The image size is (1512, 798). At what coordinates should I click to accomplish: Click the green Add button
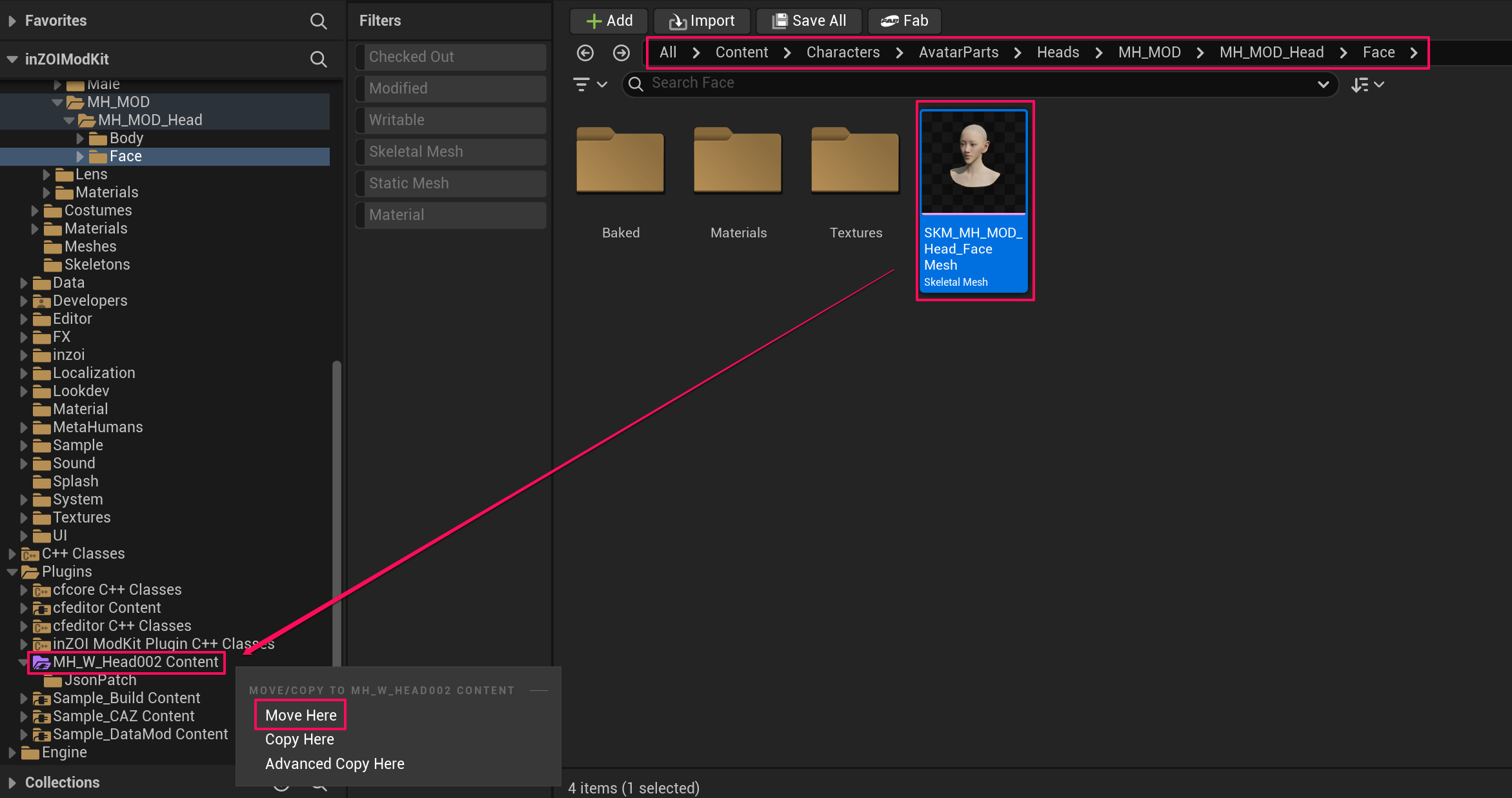pyautogui.click(x=607, y=21)
